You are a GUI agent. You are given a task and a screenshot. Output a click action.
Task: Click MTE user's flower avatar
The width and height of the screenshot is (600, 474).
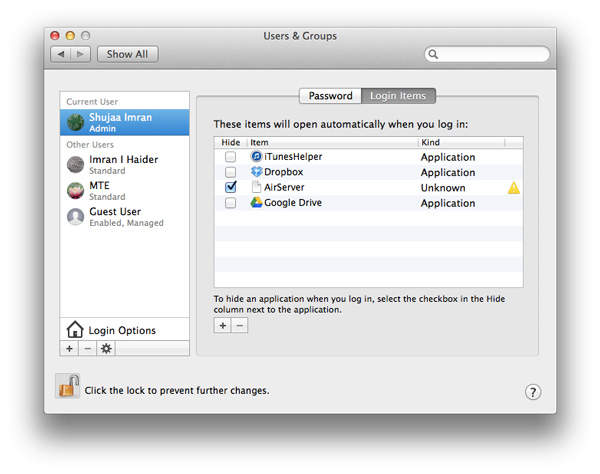pos(75,191)
